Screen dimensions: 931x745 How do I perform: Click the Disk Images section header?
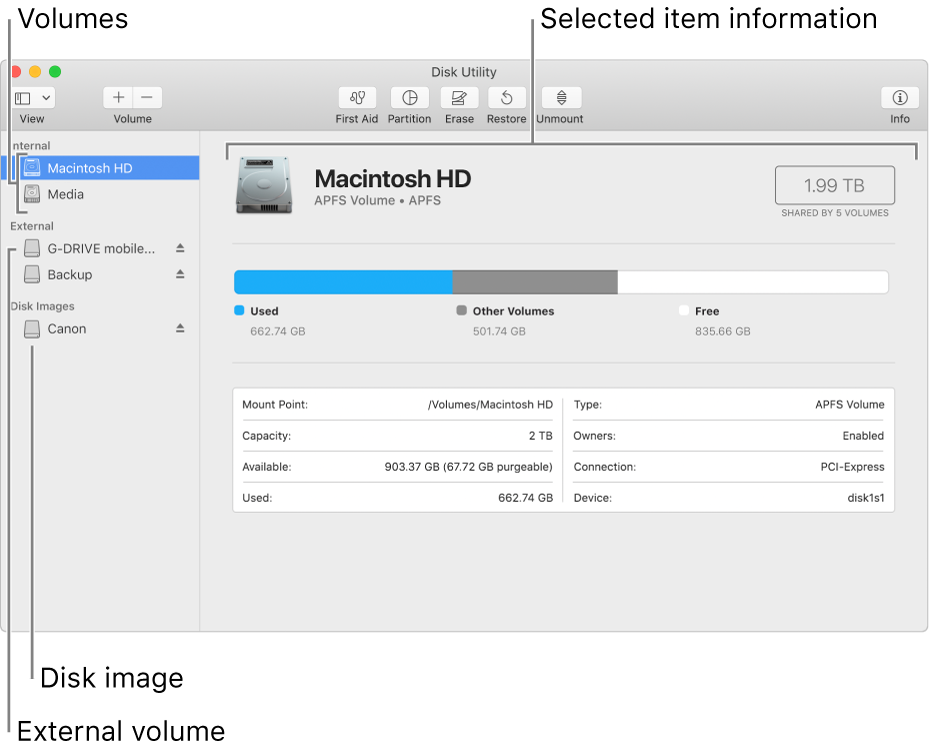pos(42,306)
